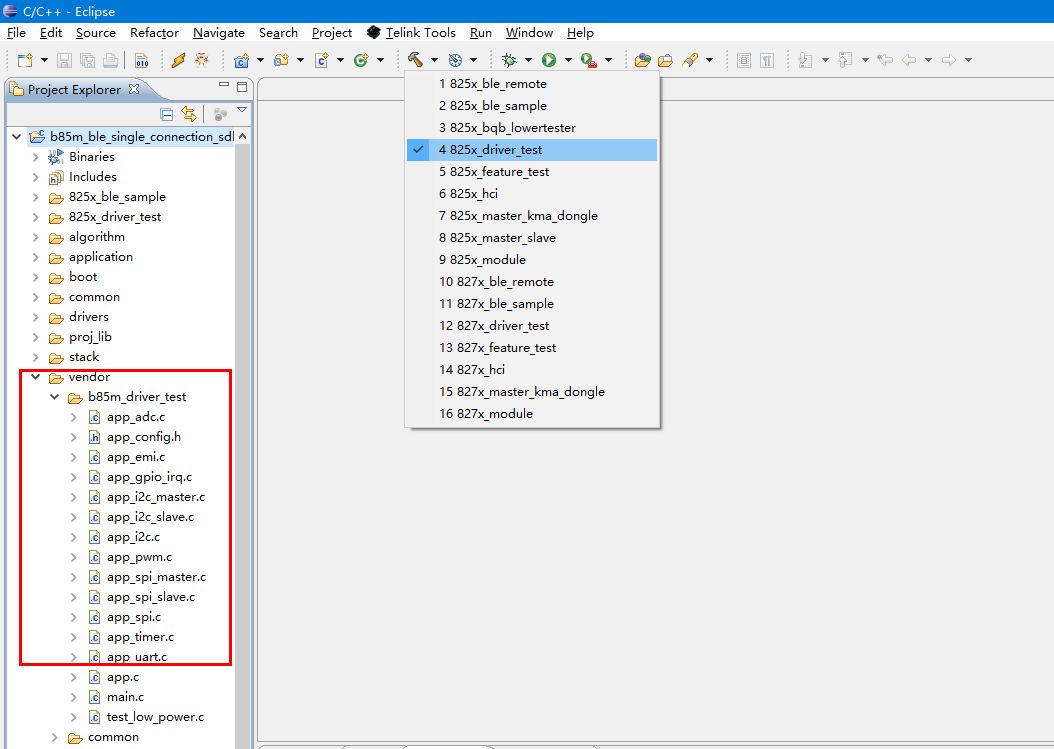Click the Back navigation arrow icon
Screen dimensions: 1054x749
coord(909,60)
